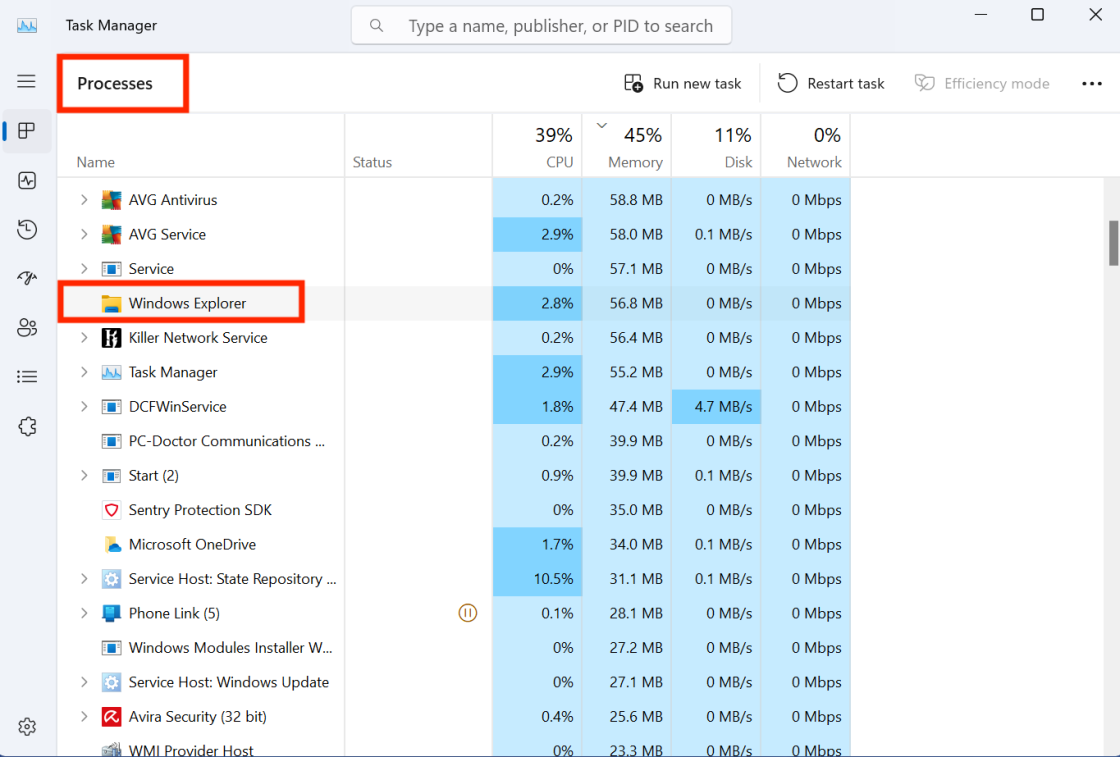The image size is (1120, 757).
Task: Open Task Manager settings gear
Action: (x=26, y=726)
